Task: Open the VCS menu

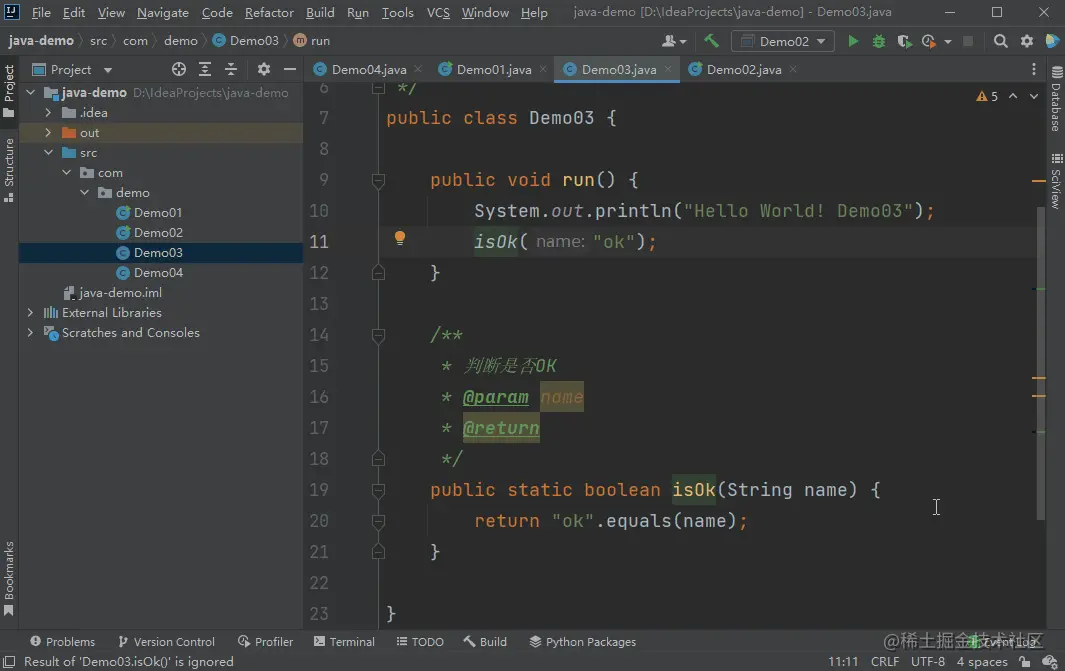Action: (438, 12)
